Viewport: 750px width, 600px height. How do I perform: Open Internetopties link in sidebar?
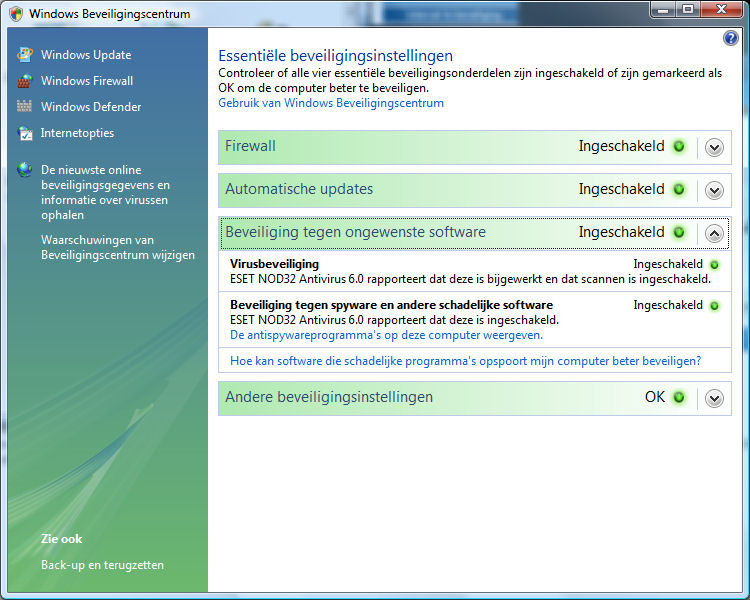tap(77, 133)
